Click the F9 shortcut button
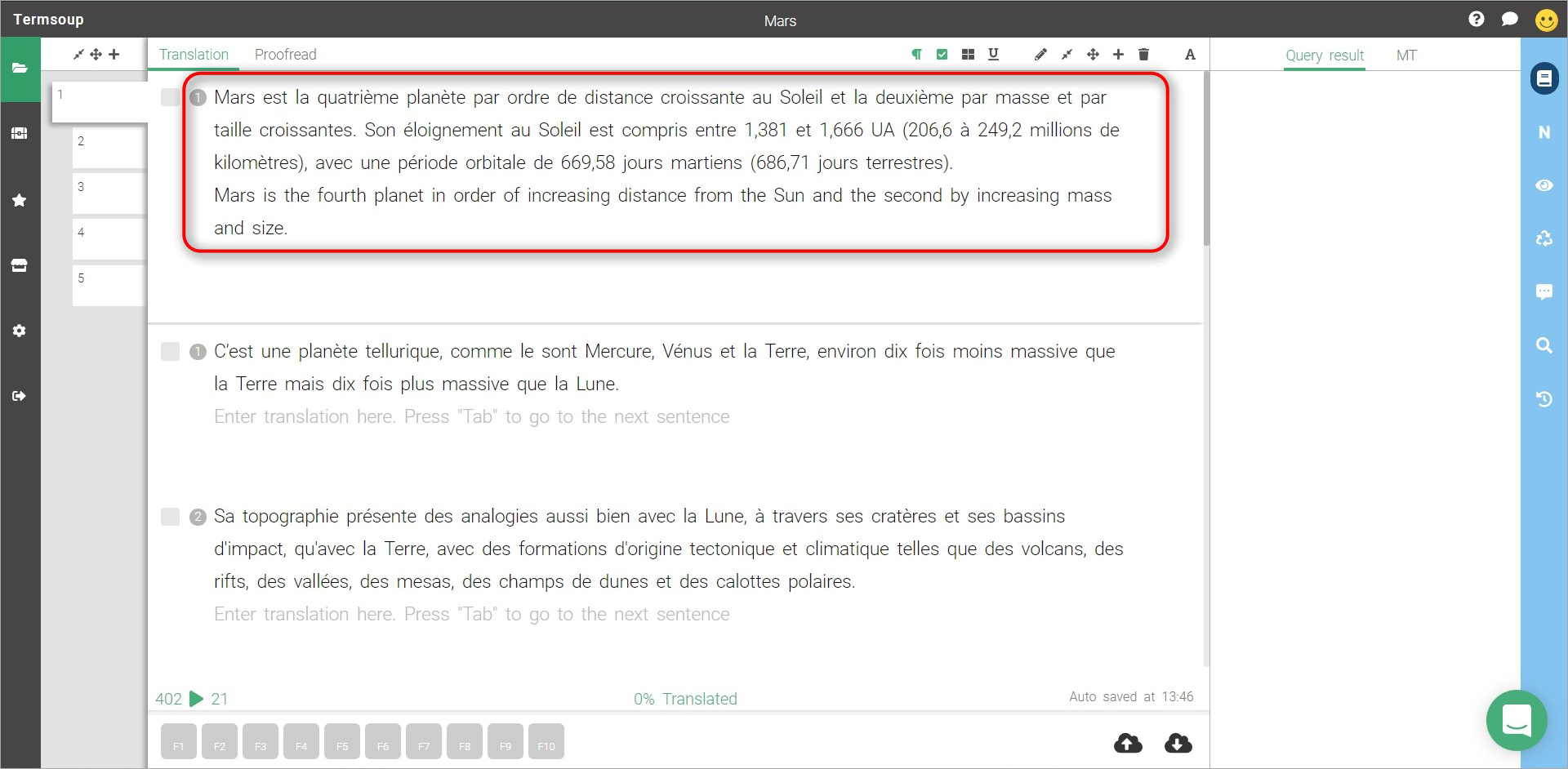The width and height of the screenshot is (1568, 769). (506, 741)
